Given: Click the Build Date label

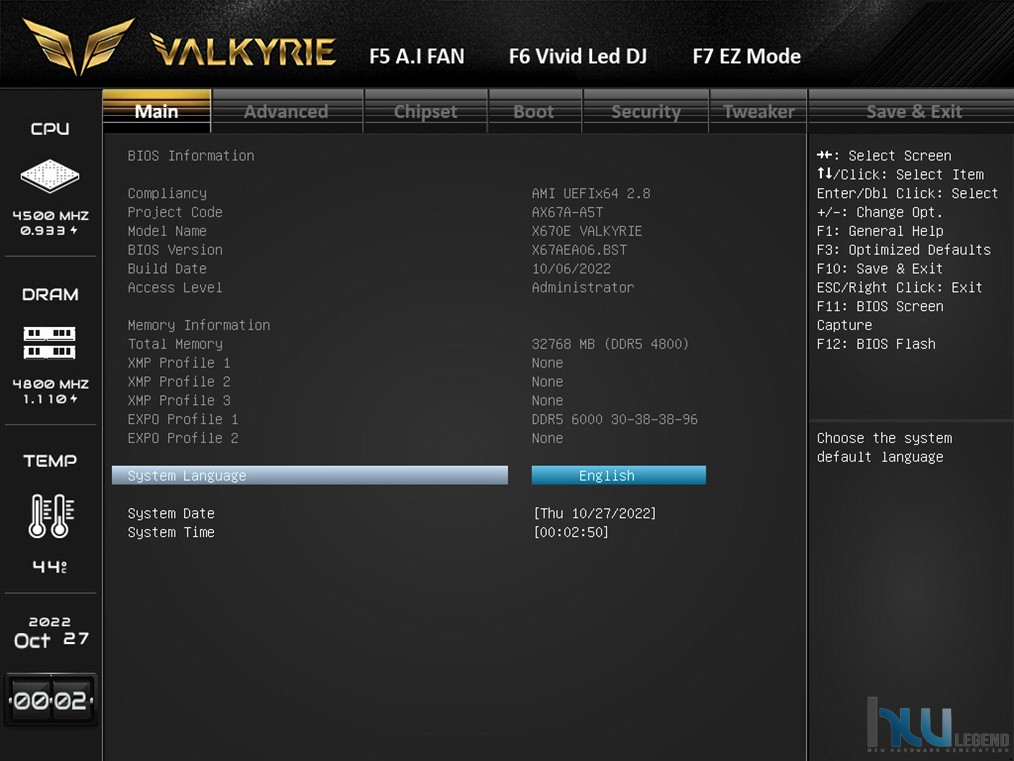Looking at the screenshot, I should (x=167, y=268).
